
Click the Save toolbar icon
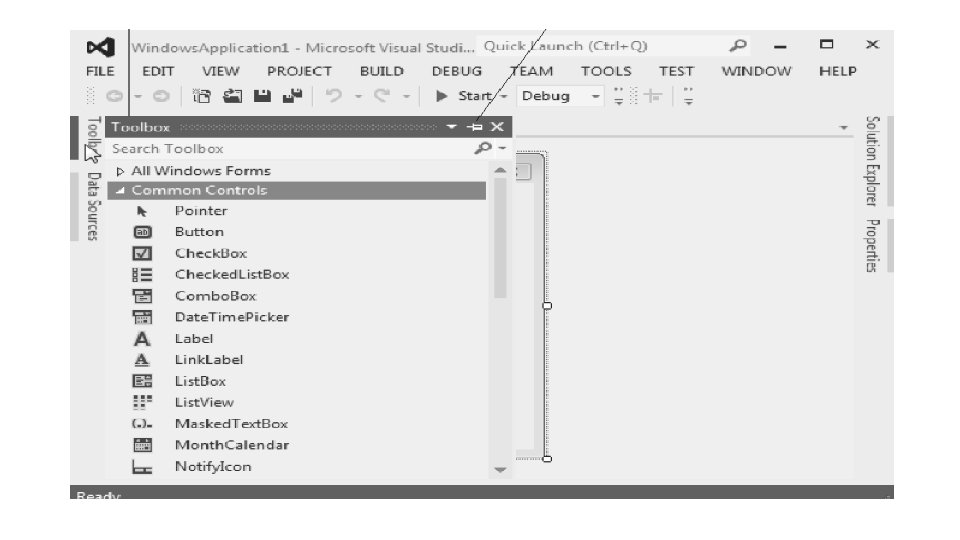coord(263,96)
